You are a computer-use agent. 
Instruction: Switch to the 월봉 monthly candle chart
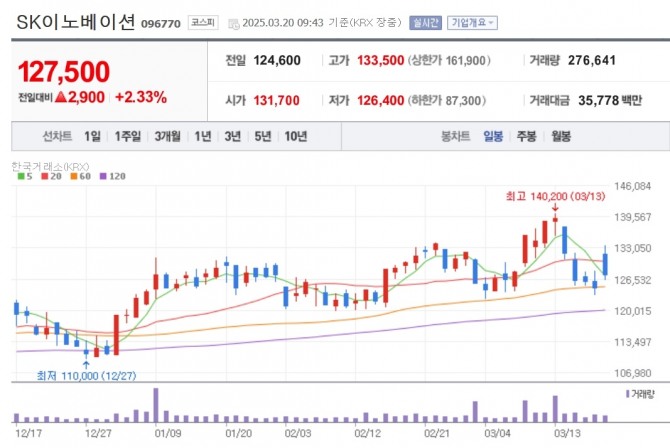coord(561,136)
